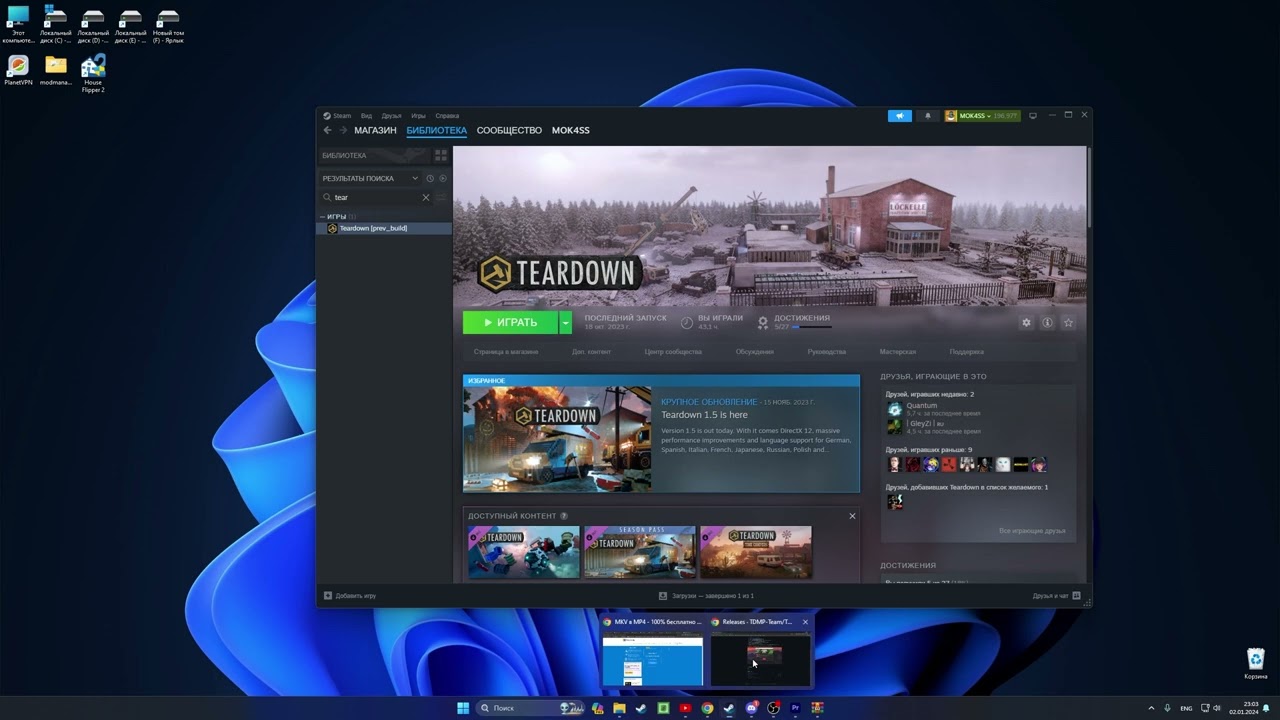1280x720 pixels.
Task: Toggle the show ready-to-play games filter
Action: 443,178
